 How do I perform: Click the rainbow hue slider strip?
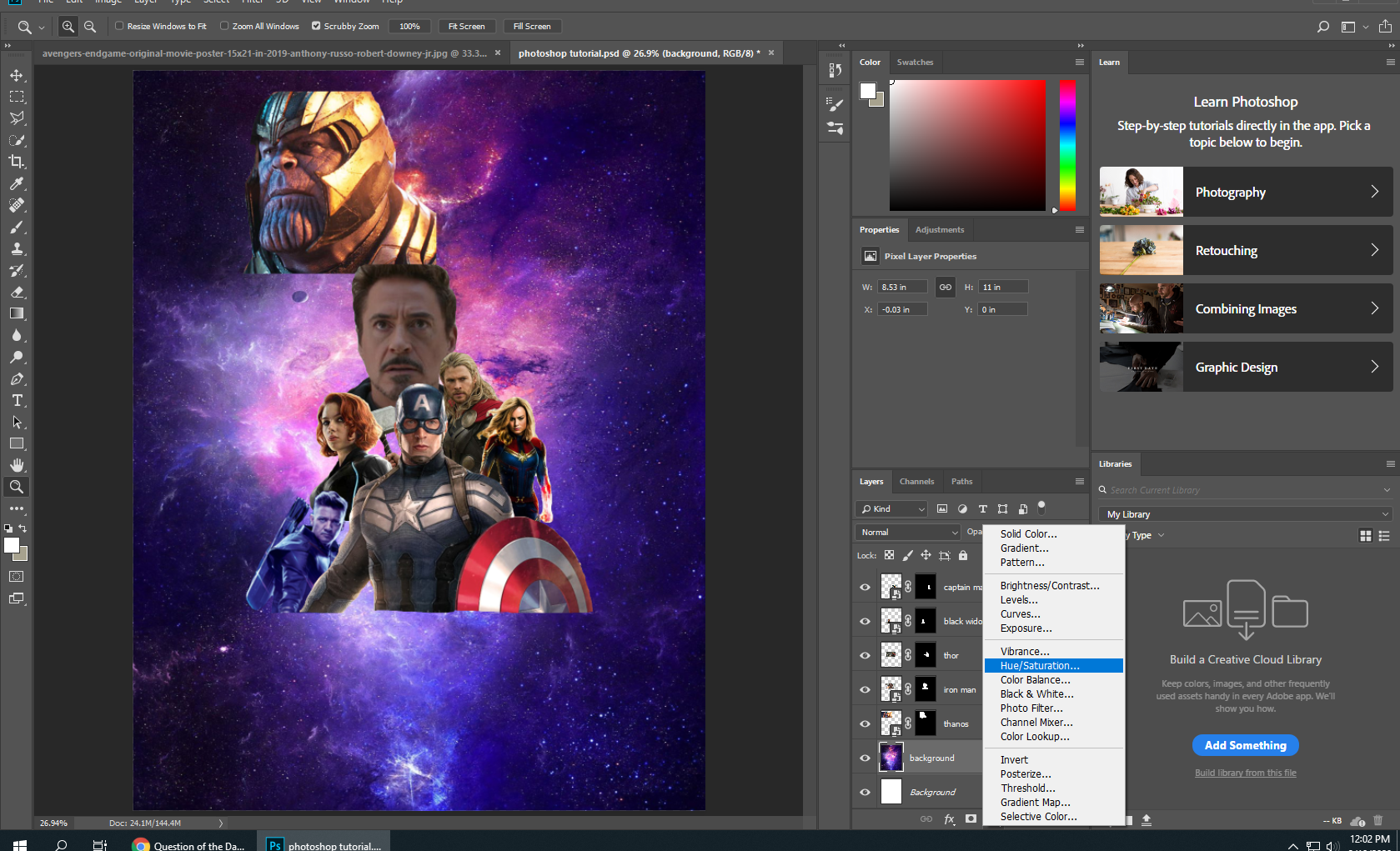click(x=1067, y=145)
